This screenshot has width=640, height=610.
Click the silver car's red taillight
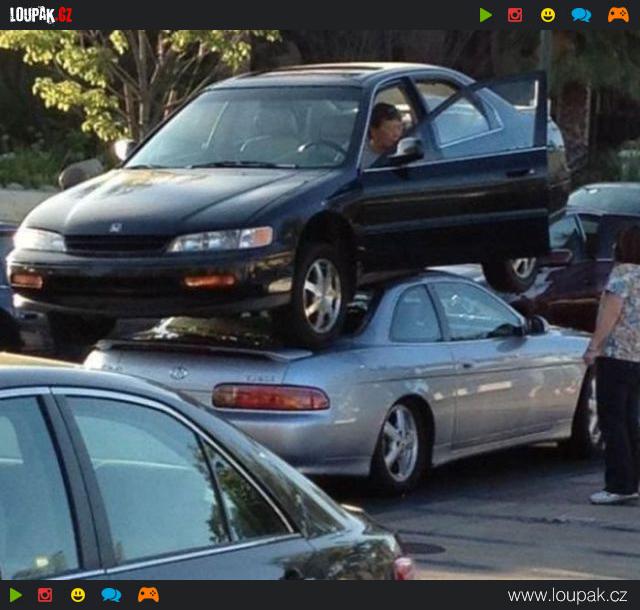[270, 397]
